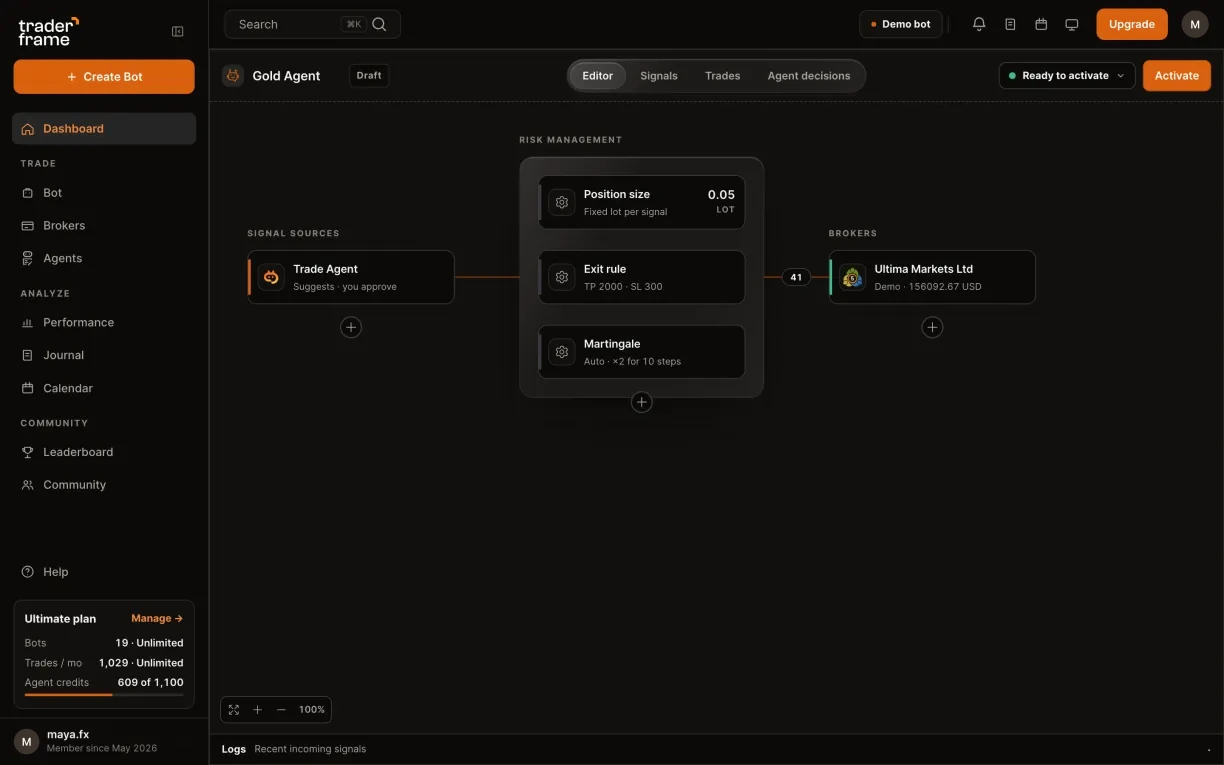Switch to the Editor tab
This screenshot has height=765, width=1224.
pyautogui.click(x=598, y=76)
